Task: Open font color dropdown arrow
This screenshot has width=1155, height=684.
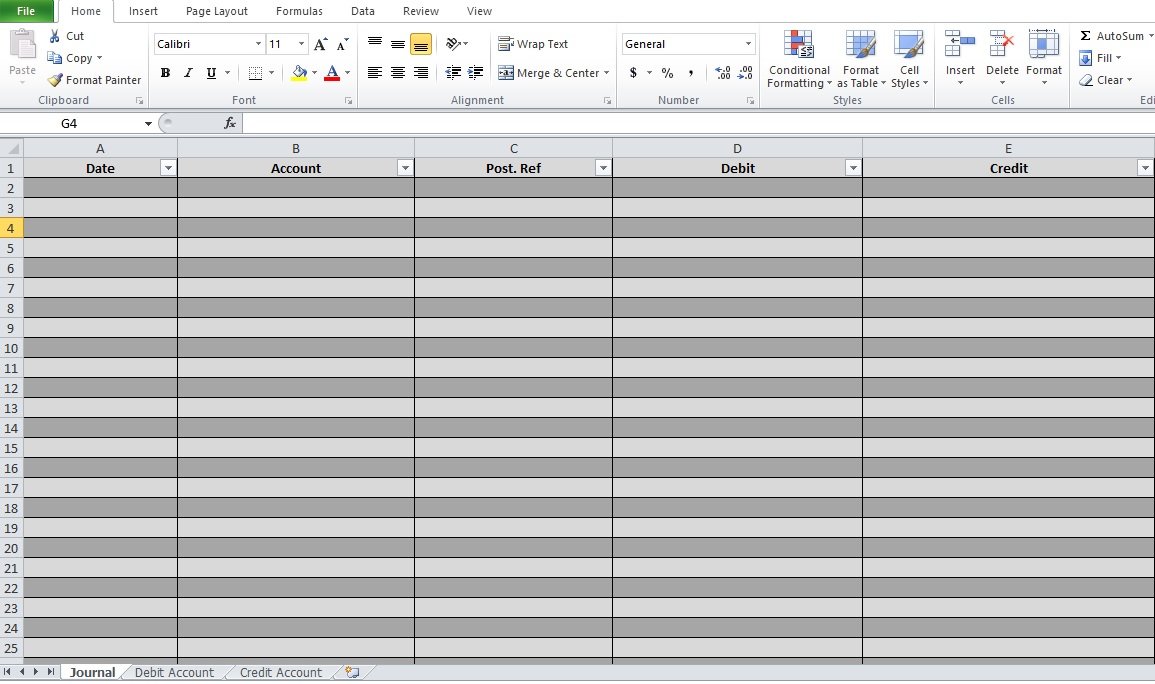Action: tap(348, 73)
